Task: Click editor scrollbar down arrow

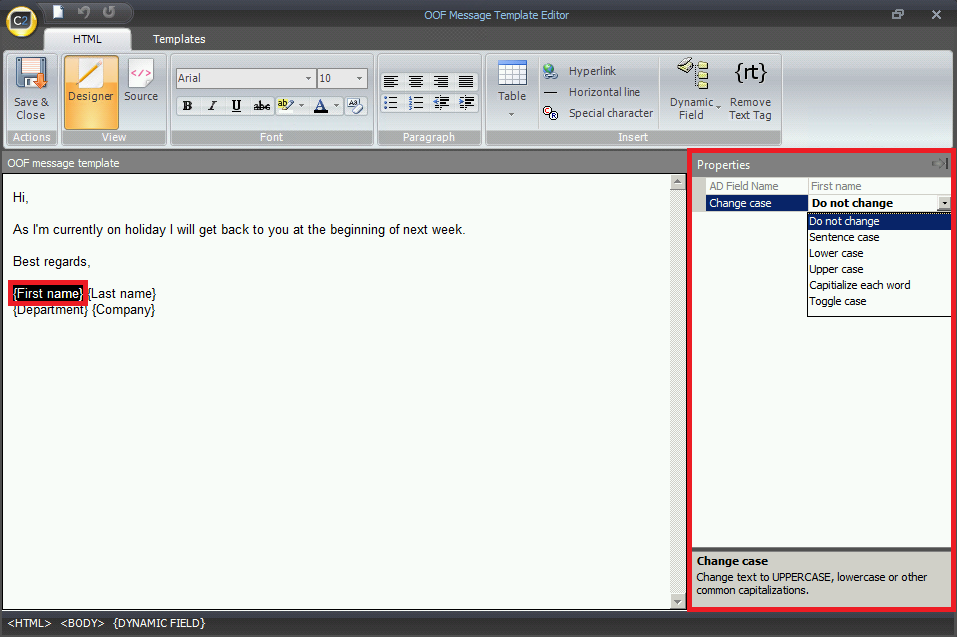Action: click(x=677, y=602)
